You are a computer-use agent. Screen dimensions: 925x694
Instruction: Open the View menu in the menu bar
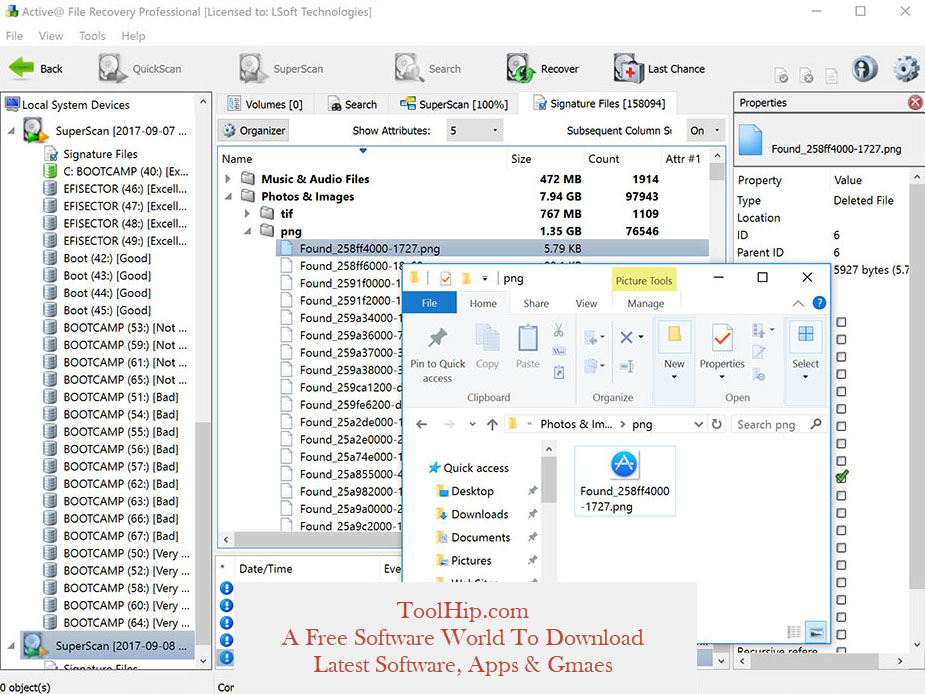click(x=51, y=36)
